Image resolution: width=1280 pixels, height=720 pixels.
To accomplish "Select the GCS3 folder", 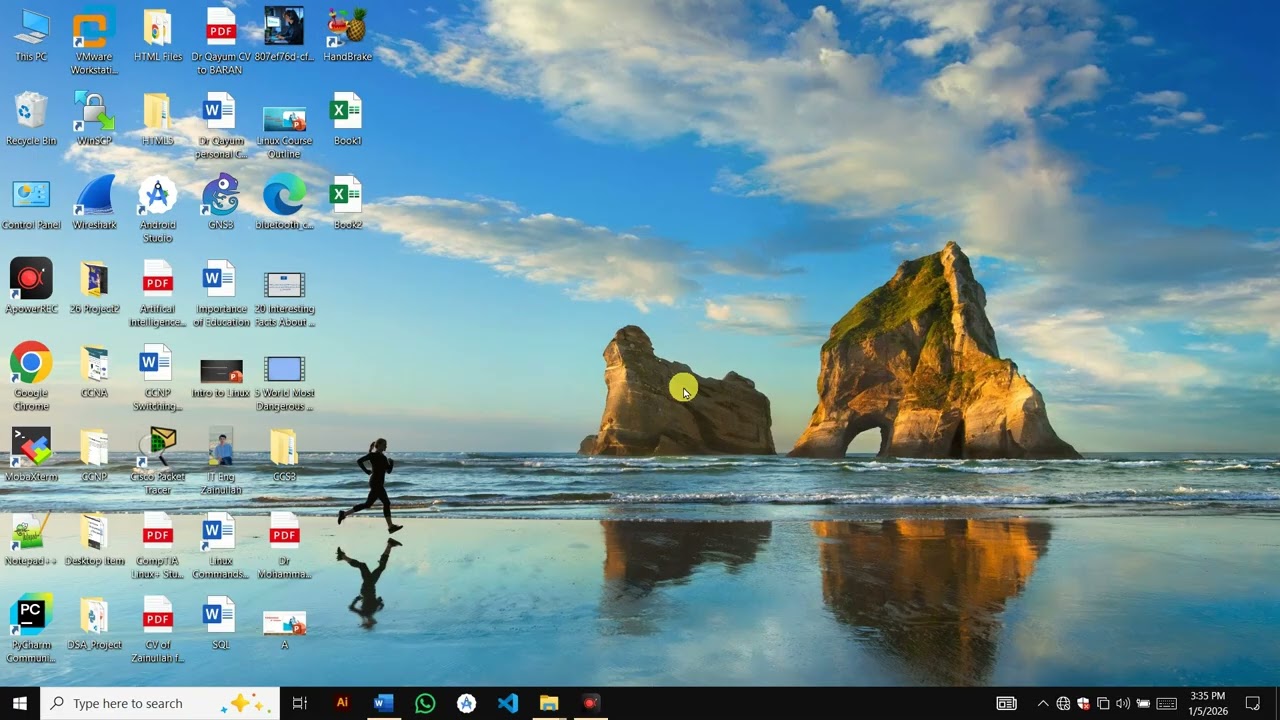I will pyautogui.click(x=284, y=455).
